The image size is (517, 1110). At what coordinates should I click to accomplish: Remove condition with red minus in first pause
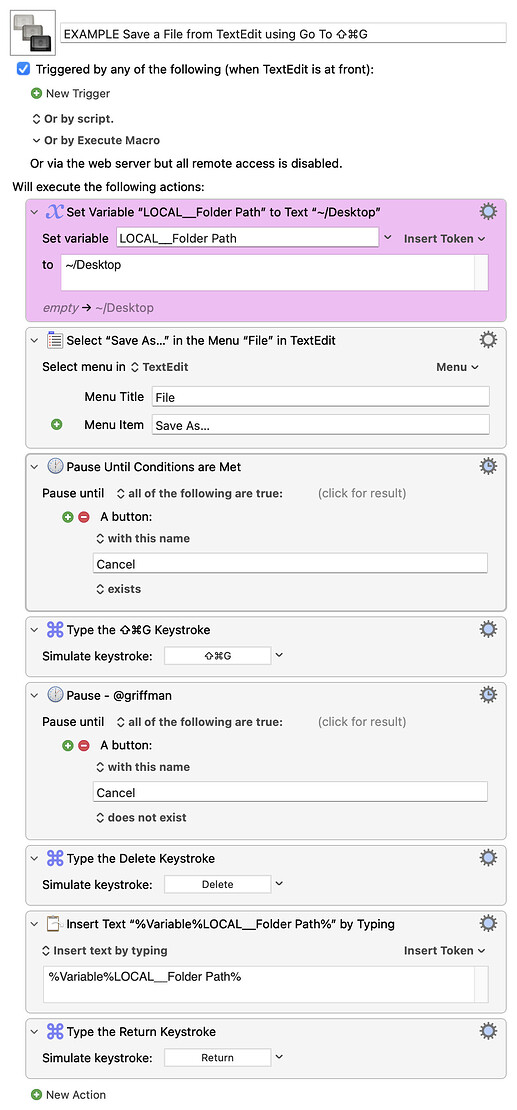coord(84,517)
